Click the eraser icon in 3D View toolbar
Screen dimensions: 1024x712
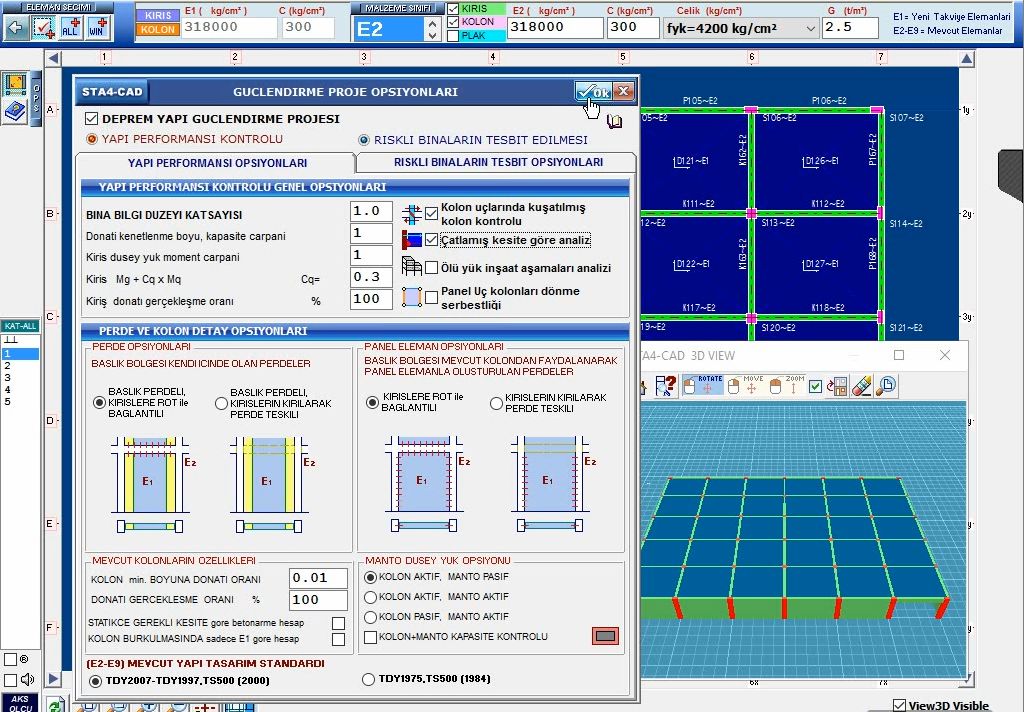click(x=861, y=386)
